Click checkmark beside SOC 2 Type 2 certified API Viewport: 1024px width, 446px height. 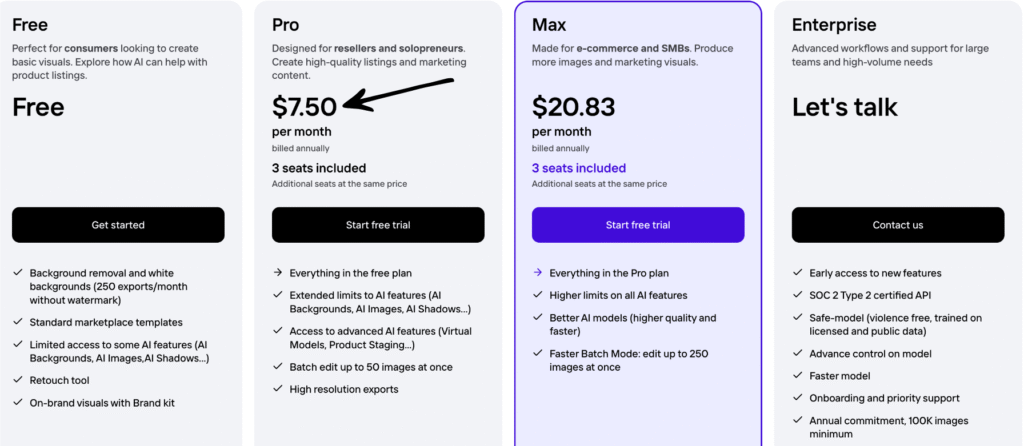click(797, 296)
